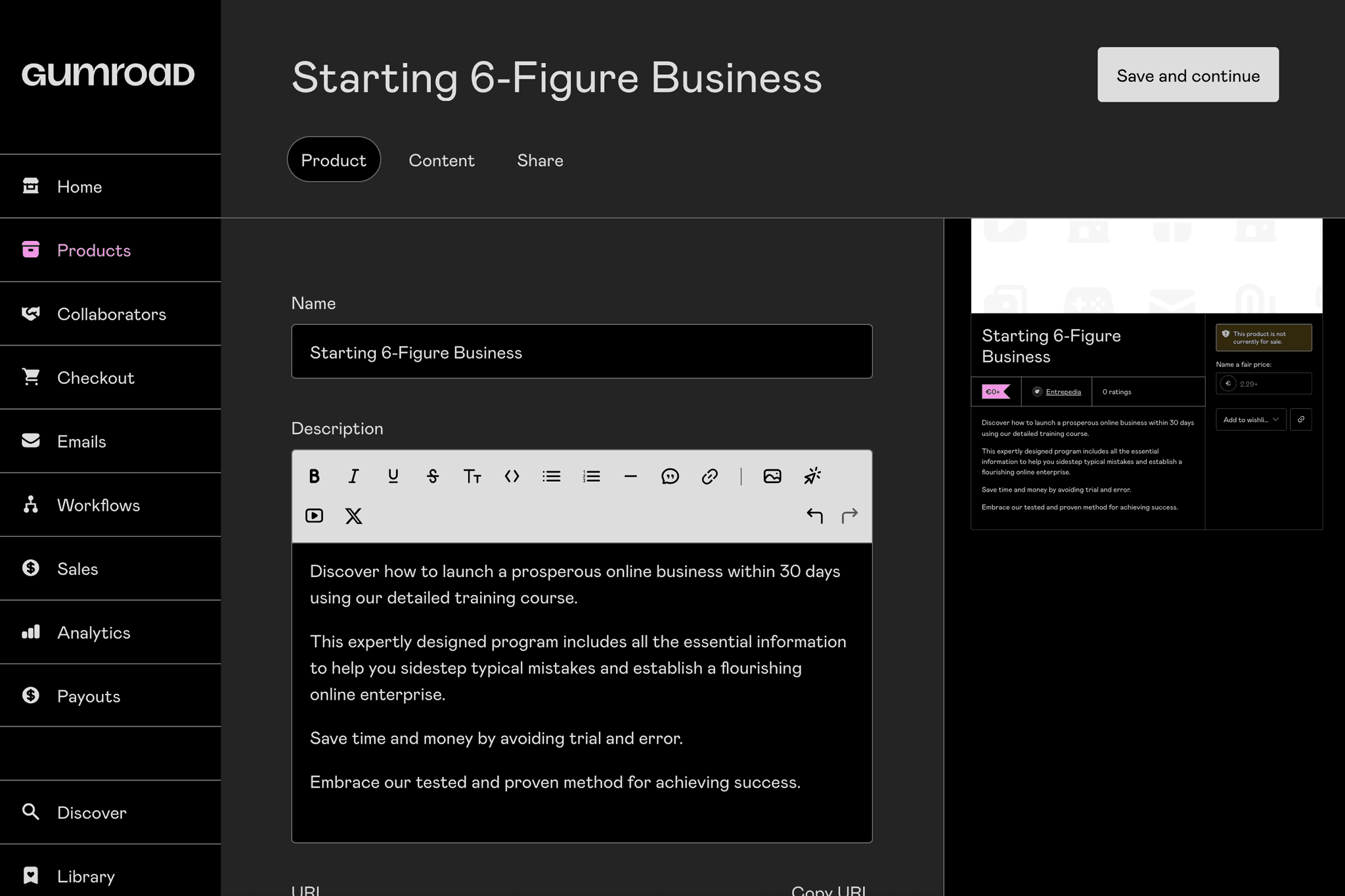Toggle the numbered list formatting
Screen dimensions: 1345x896
pyautogui.click(x=591, y=477)
